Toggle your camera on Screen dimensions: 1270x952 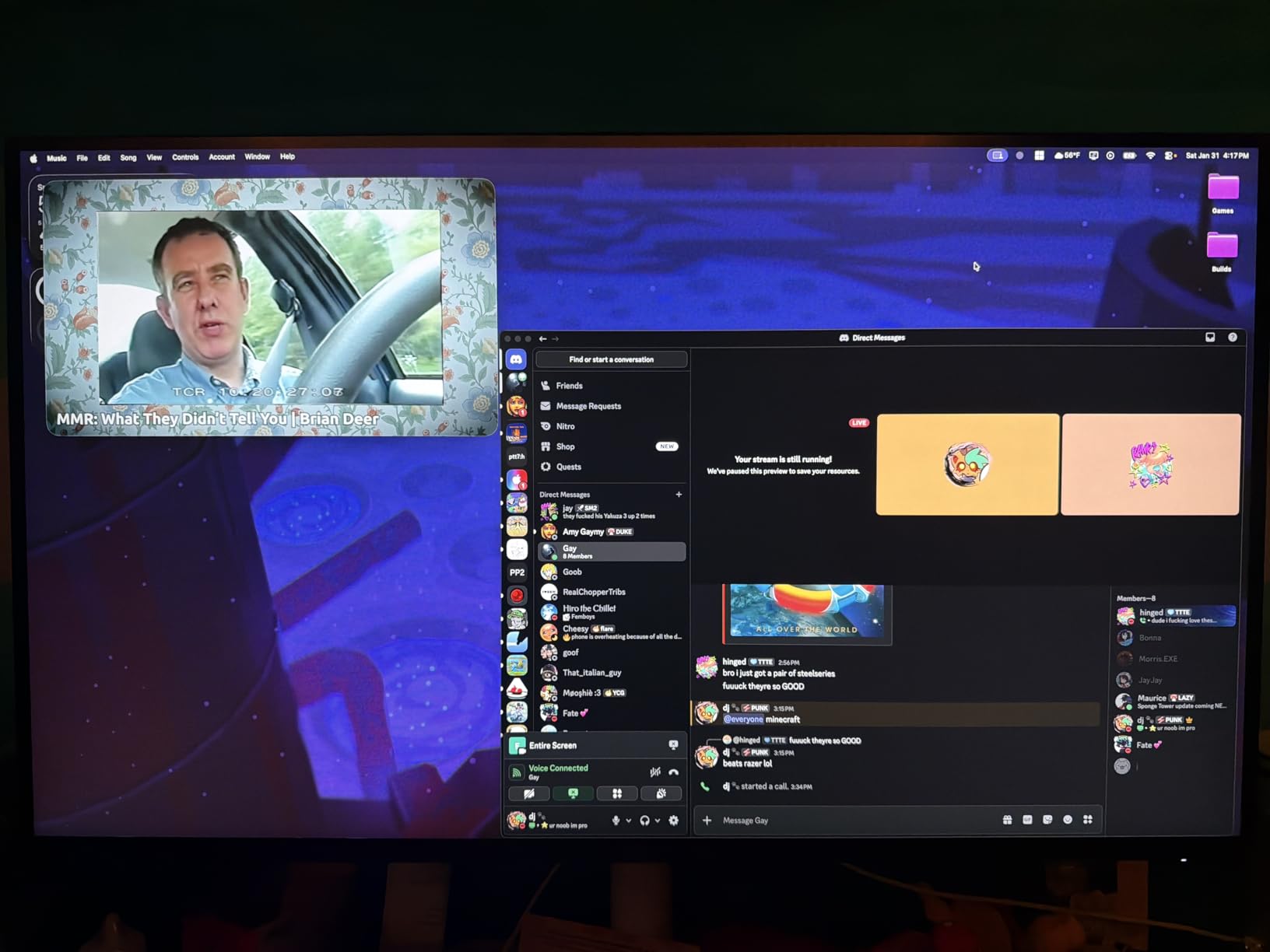click(528, 793)
